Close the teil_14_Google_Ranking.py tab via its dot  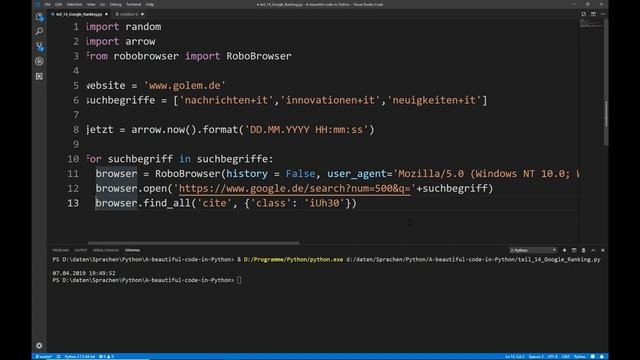(106, 14)
